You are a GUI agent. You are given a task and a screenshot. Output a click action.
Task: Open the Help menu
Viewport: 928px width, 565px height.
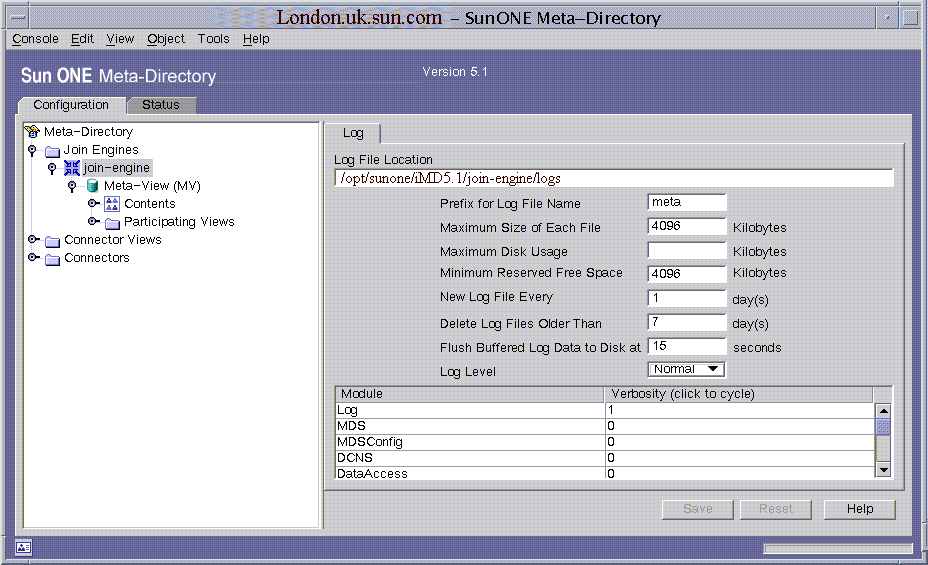256,39
